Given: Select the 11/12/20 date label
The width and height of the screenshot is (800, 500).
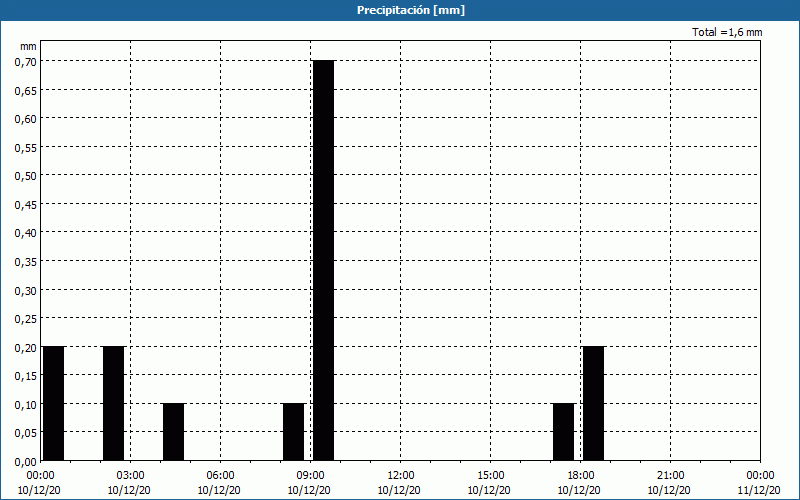Looking at the screenshot, I should [x=759, y=490].
